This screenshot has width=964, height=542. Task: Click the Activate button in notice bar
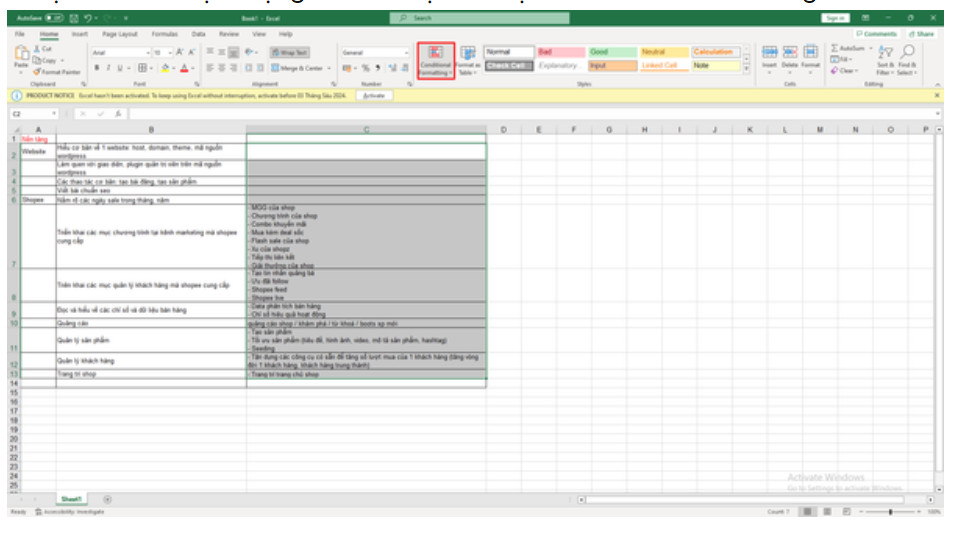[x=374, y=95]
